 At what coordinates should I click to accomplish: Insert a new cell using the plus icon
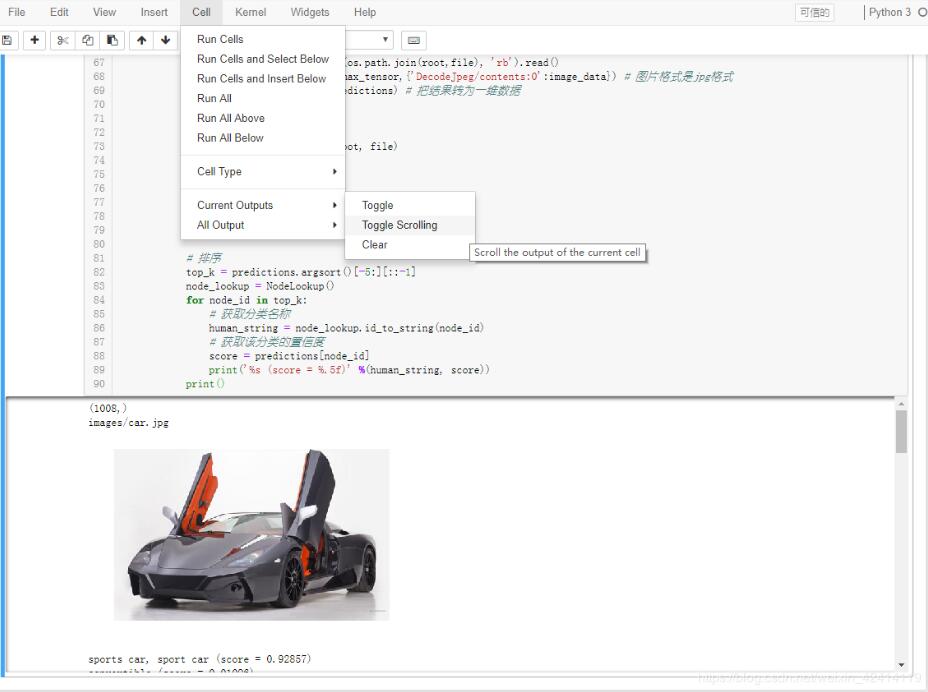pyautogui.click(x=34, y=39)
